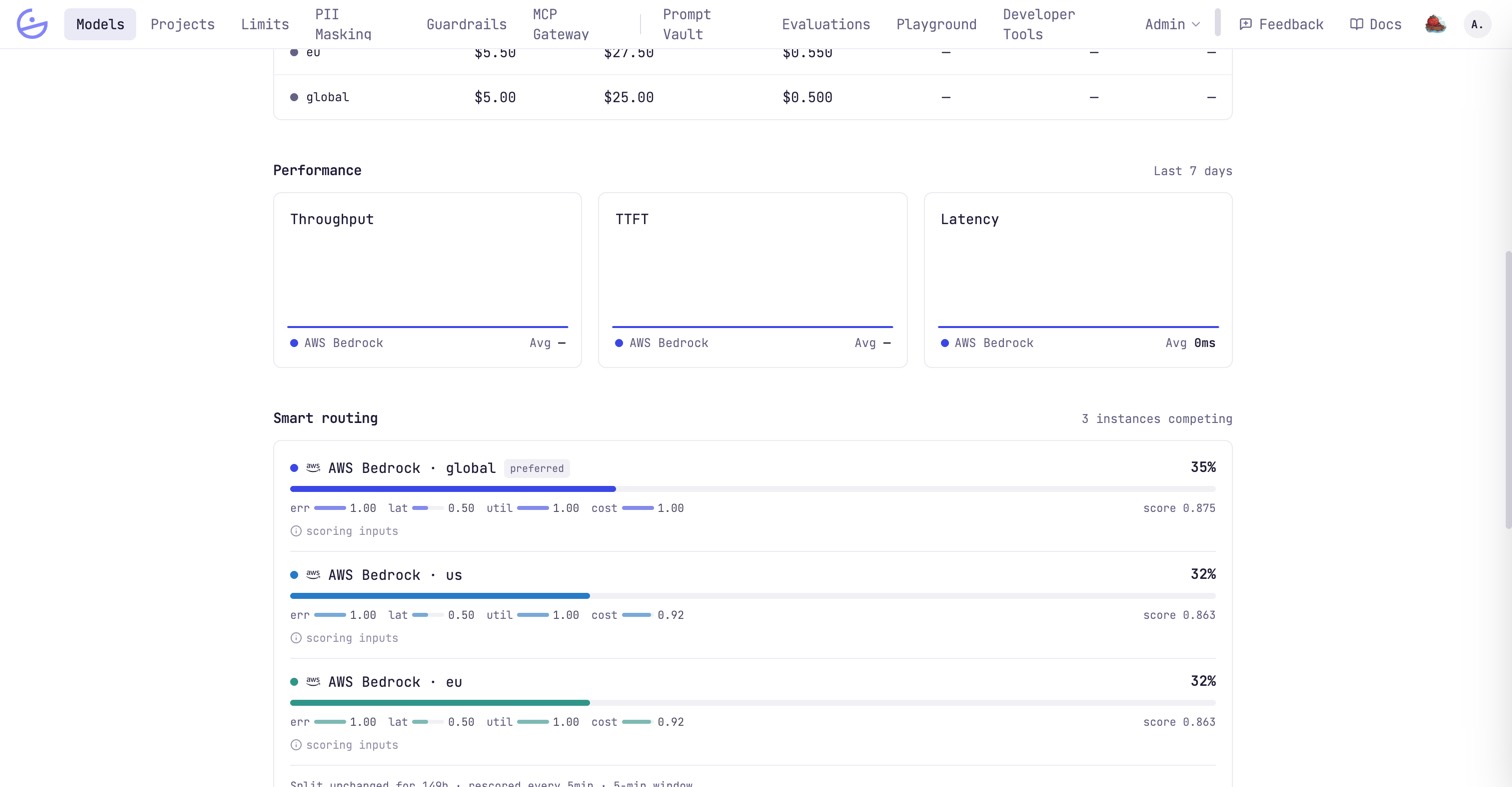Click the red avatar icon in header
The image size is (1512, 787).
click(1436, 24)
